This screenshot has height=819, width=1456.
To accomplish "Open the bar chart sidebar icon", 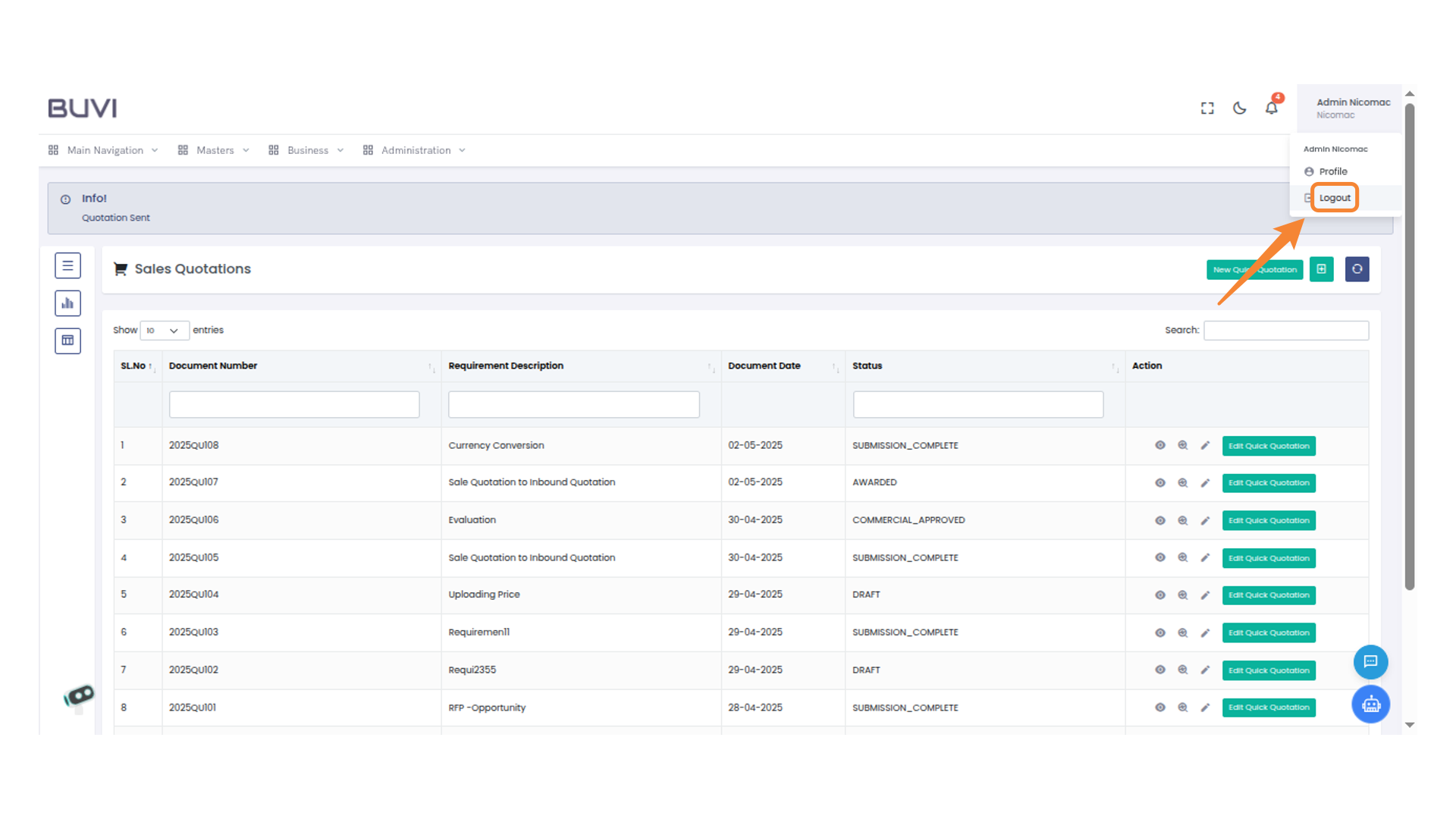I will (x=67, y=303).
